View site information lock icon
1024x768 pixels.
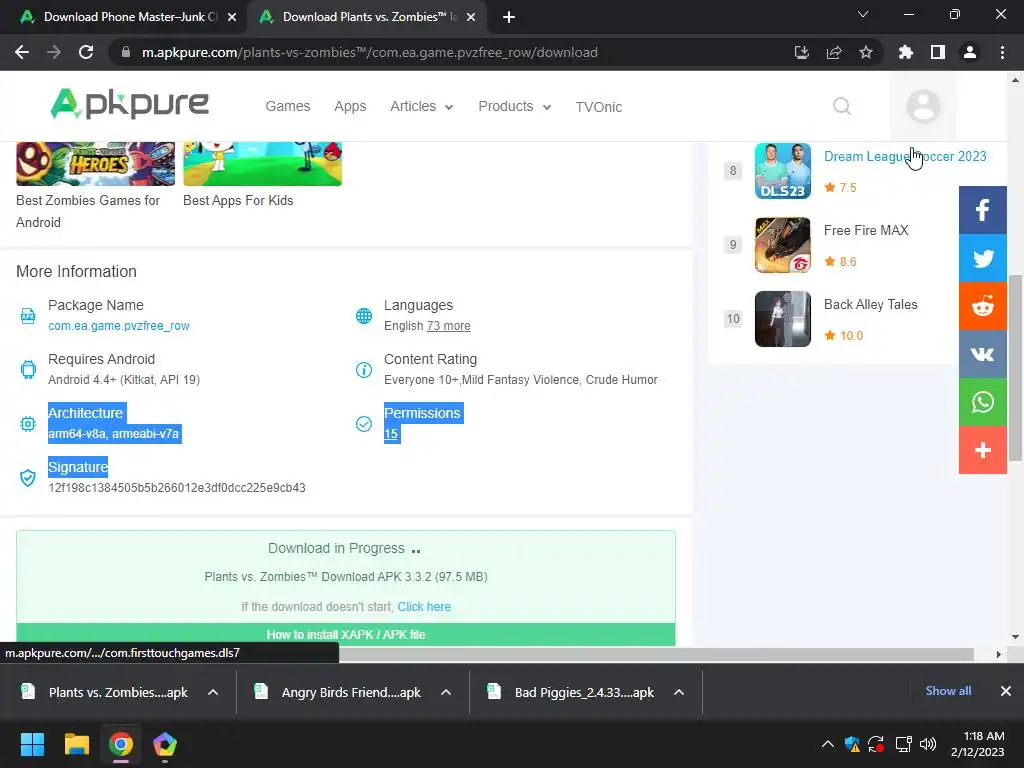(126, 52)
